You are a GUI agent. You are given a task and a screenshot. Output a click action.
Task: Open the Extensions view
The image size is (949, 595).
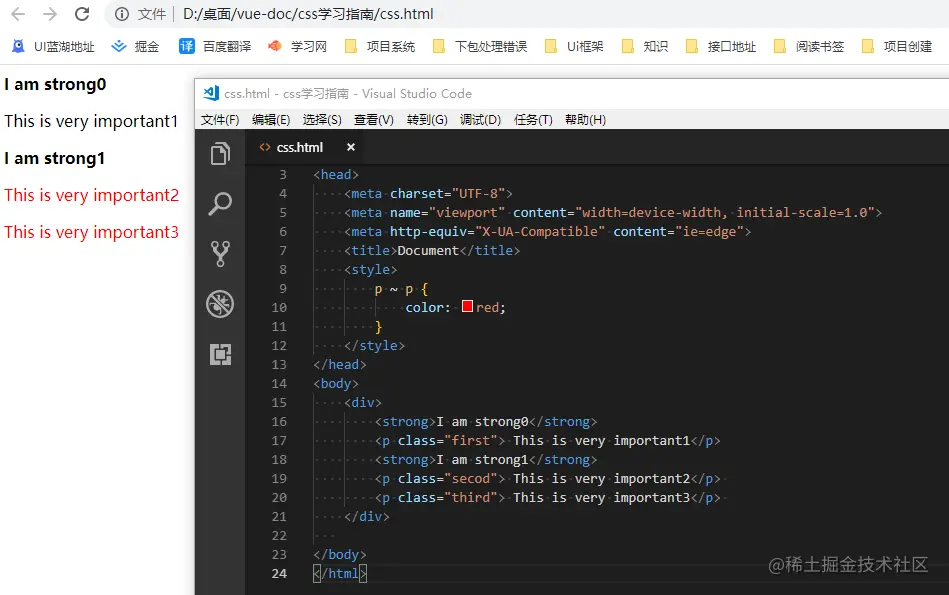220,354
